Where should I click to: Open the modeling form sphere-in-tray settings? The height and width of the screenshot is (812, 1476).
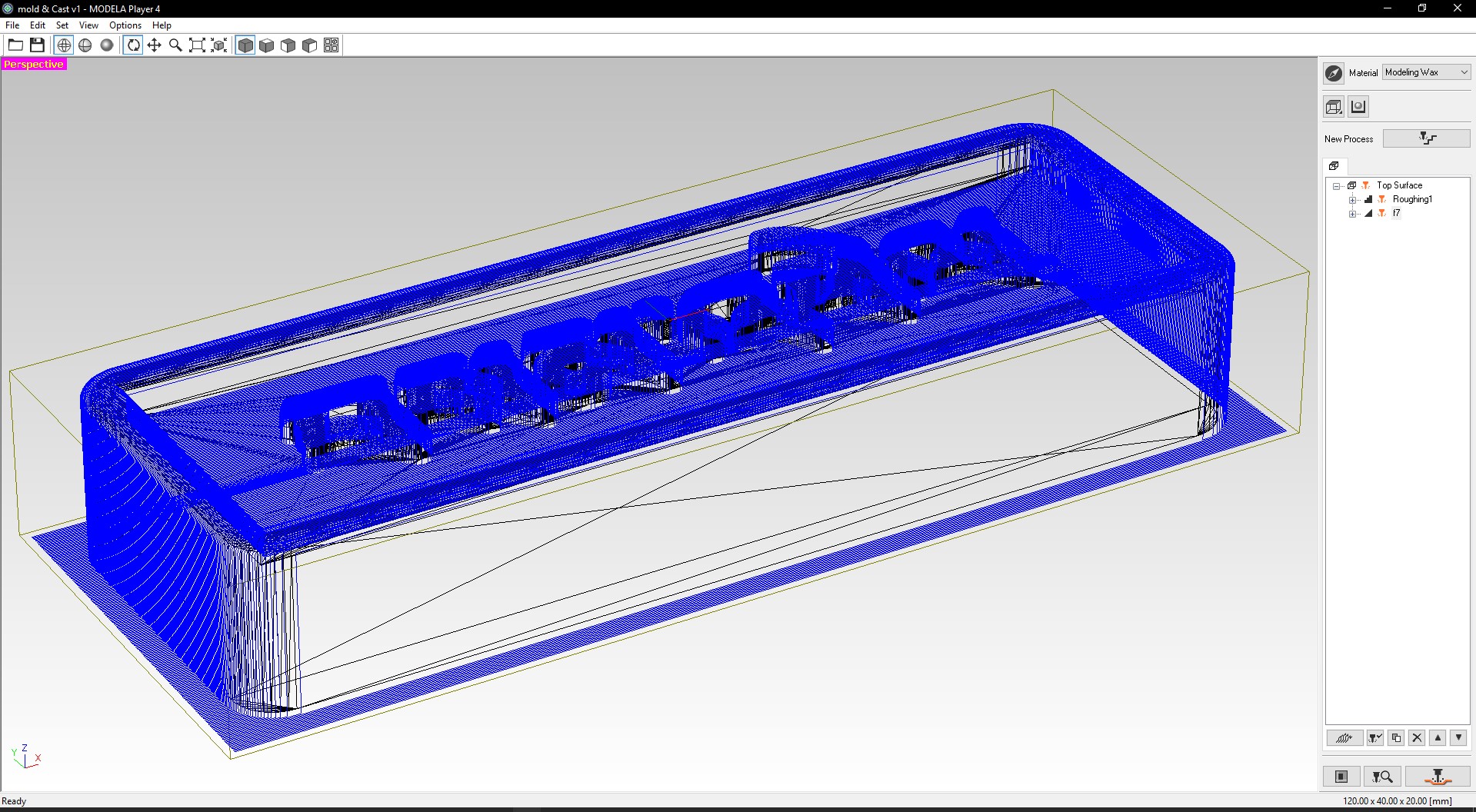[x=1358, y=107]
